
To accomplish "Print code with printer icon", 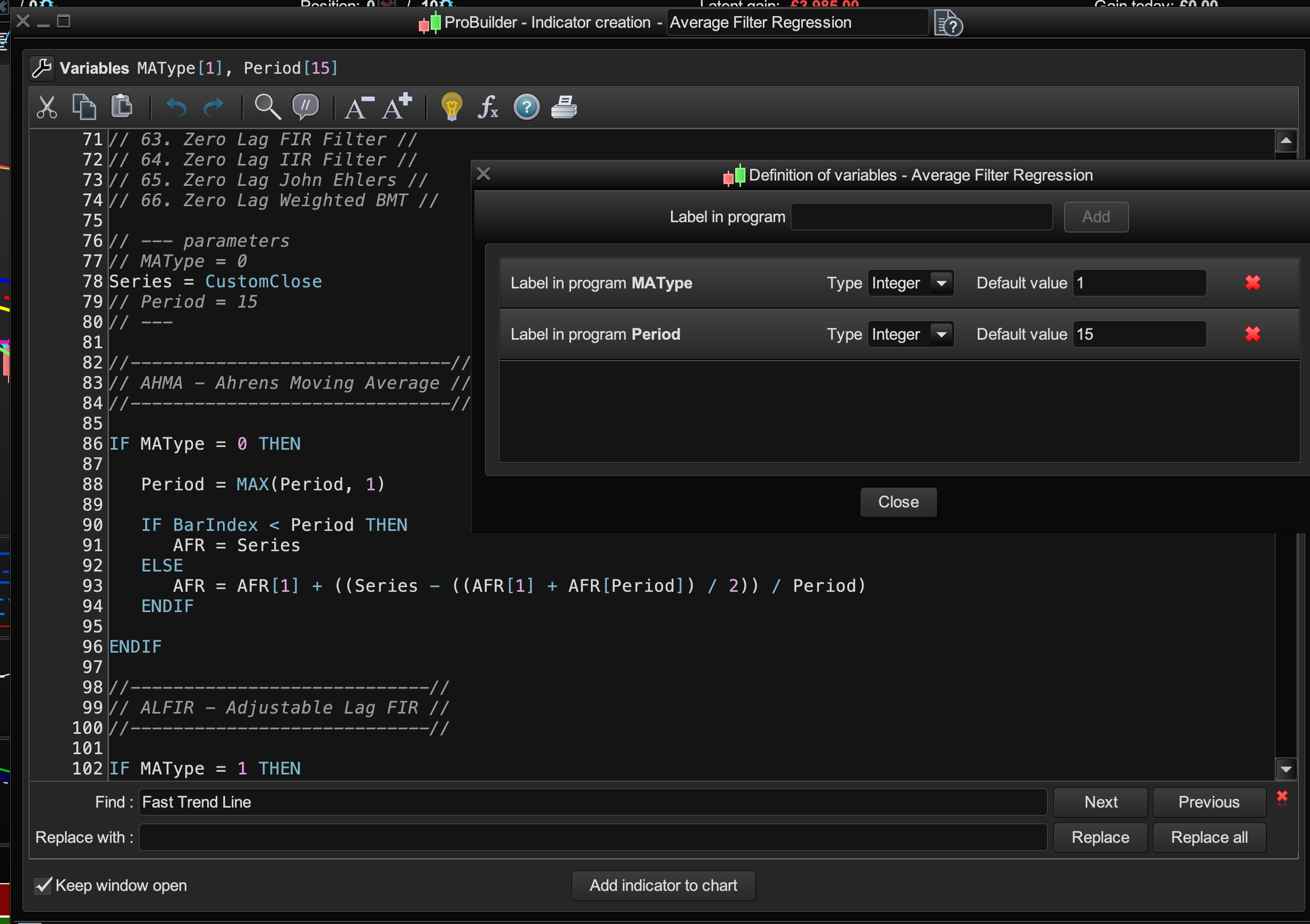I will (x=564, y=107).
